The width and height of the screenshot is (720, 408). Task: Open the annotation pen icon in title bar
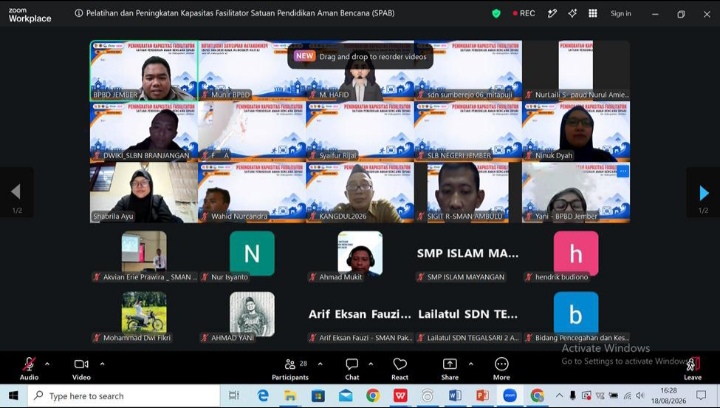tap(552, 14)
